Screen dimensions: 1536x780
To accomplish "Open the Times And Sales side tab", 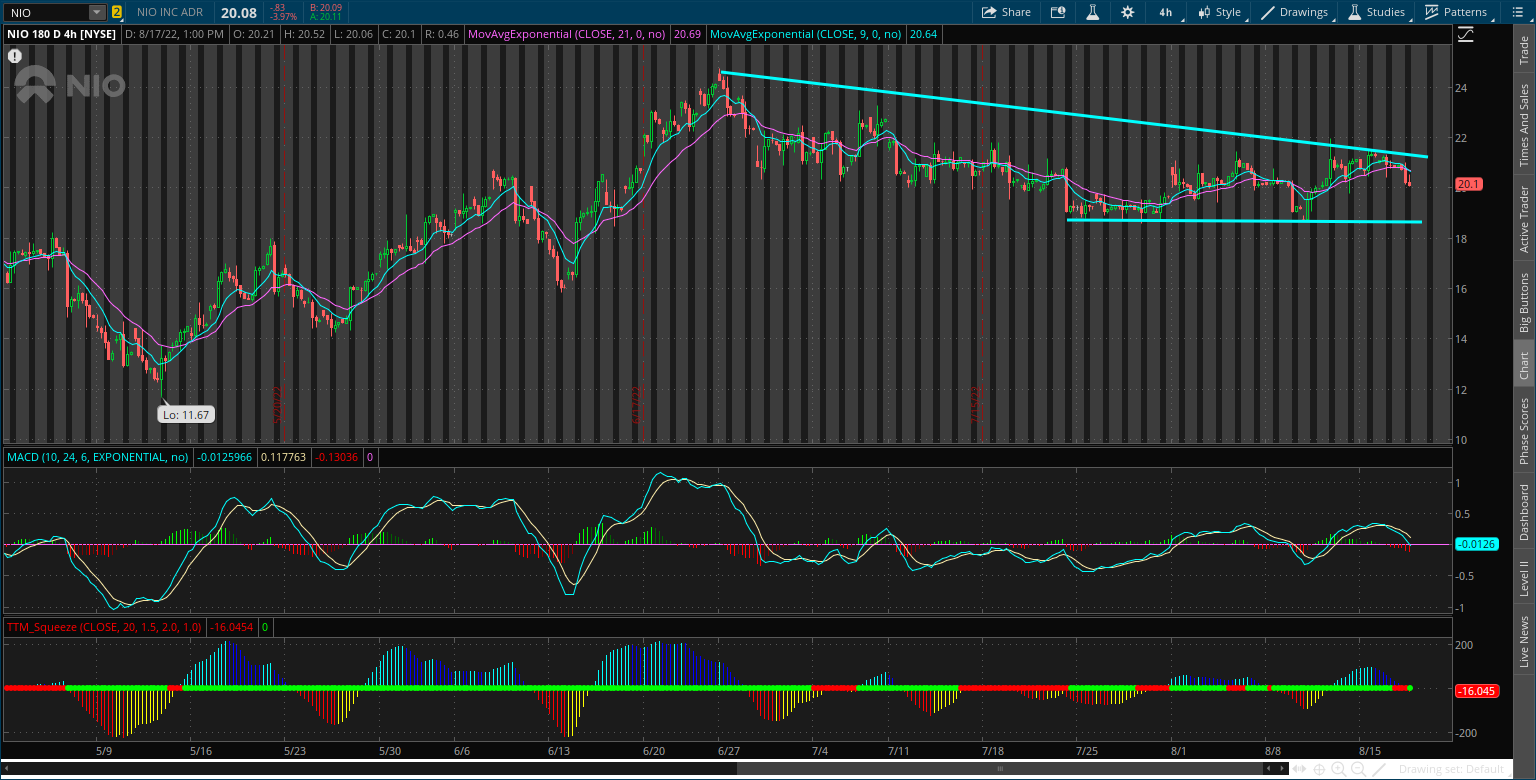I will tap(1524, 125).
